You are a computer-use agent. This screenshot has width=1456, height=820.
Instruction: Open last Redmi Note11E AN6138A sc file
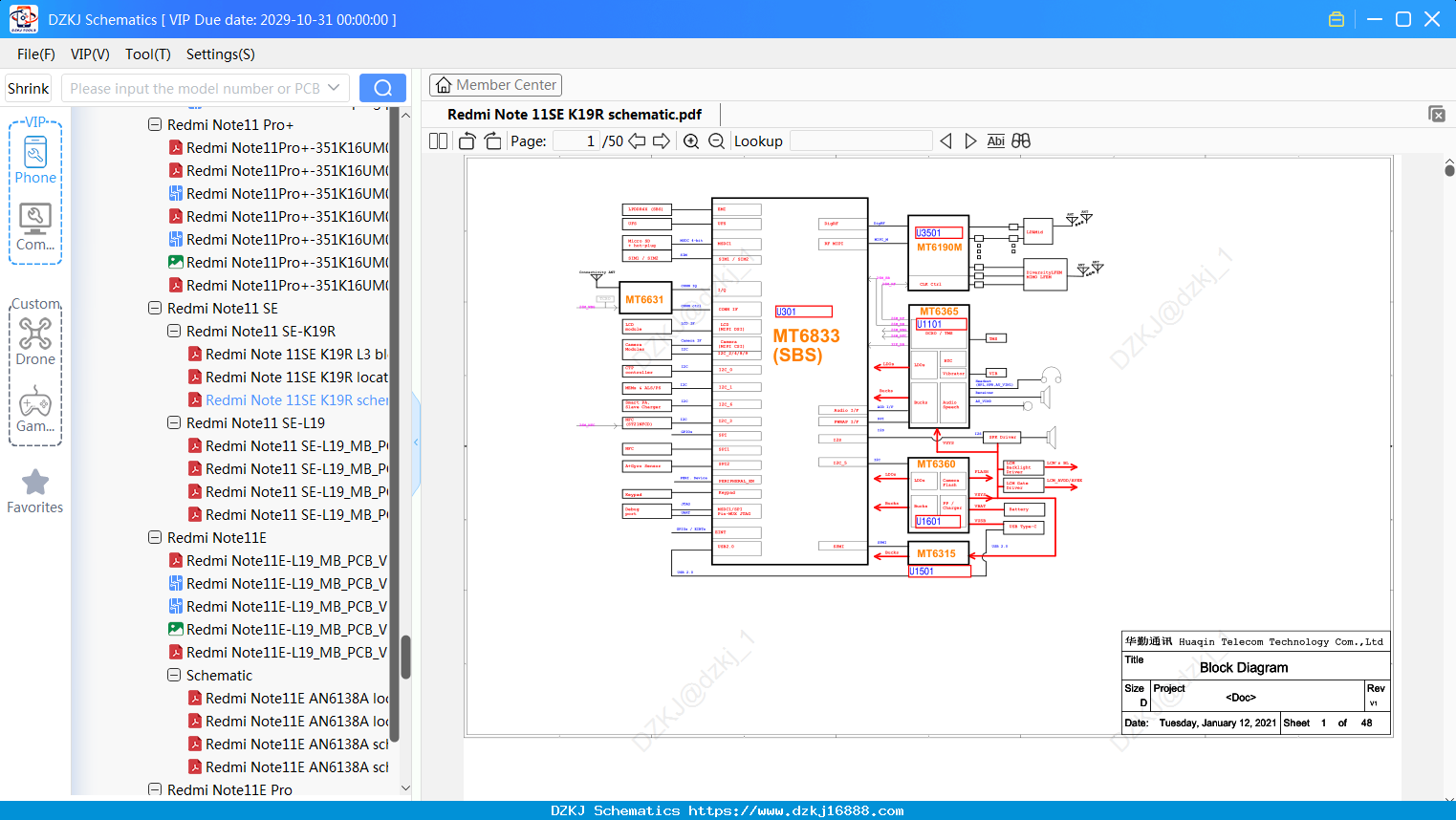(x=288, y=767)
